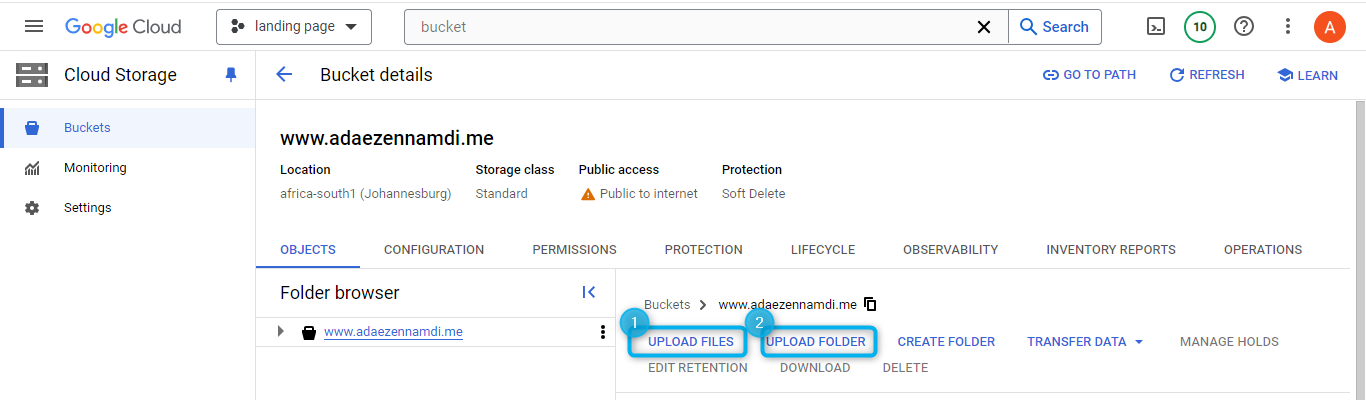Image resolution: width=1366 pixels, height=400 pixels.
Task: Open more actions for the bucket folder
Action: point(602,332)
